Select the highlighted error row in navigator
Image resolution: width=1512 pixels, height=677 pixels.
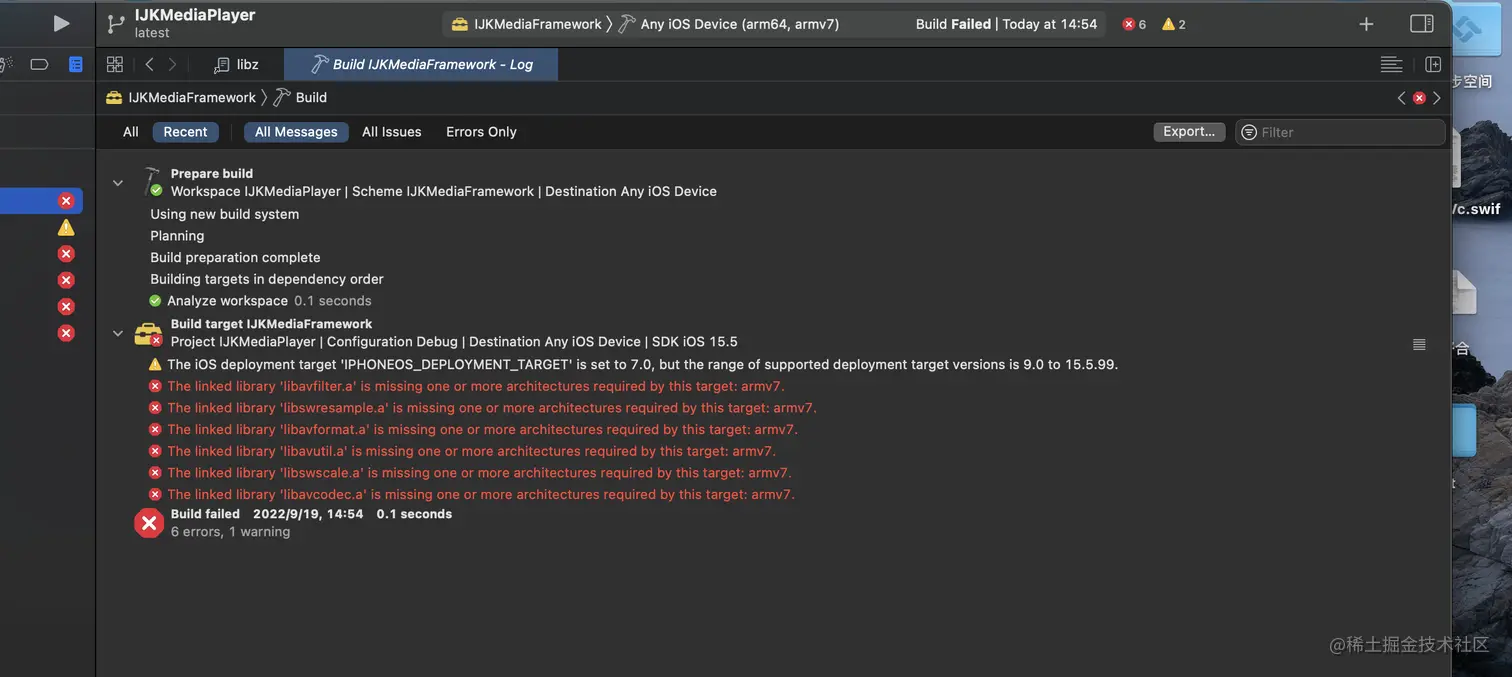(41, 201)
